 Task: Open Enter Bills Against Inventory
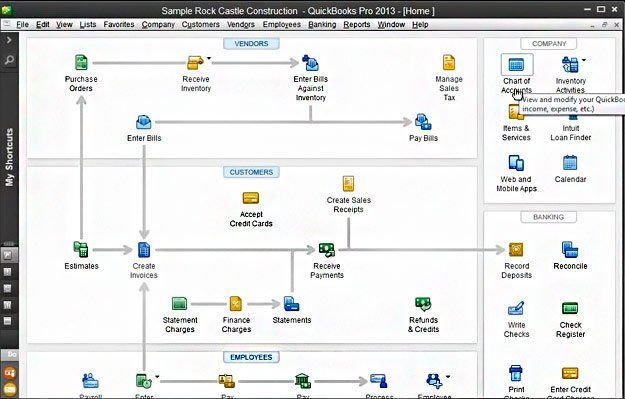[x=310, y=63]
